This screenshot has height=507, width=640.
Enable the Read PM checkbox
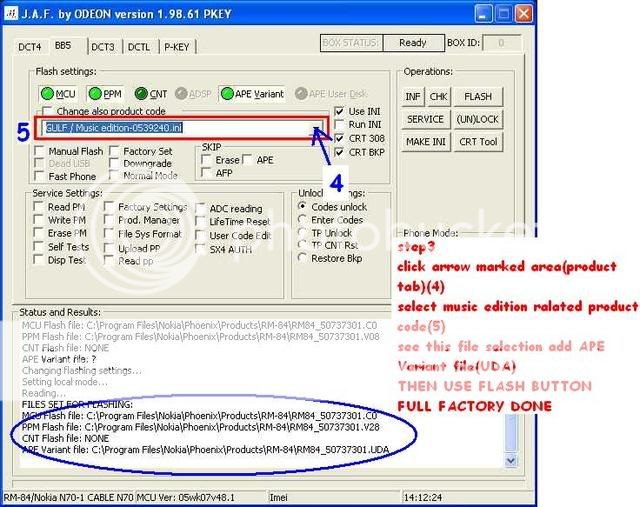[38, 207]
